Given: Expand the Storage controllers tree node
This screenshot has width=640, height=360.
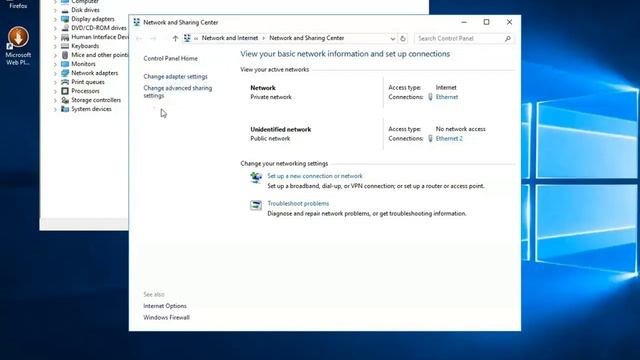Looking at the screenshot, I should click(55, 100).
